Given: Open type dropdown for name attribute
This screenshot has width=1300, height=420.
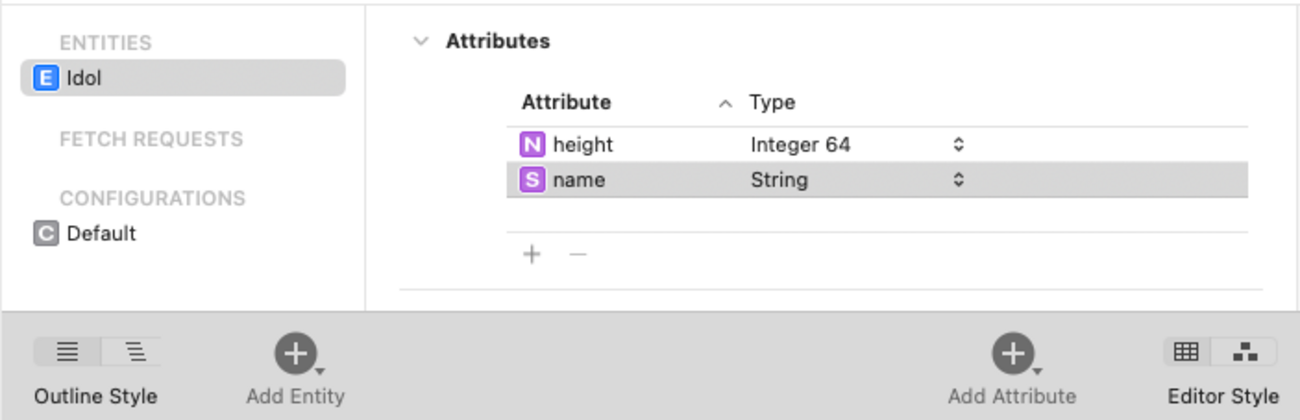Looking at the screenshot, I should tap(957, 180).
